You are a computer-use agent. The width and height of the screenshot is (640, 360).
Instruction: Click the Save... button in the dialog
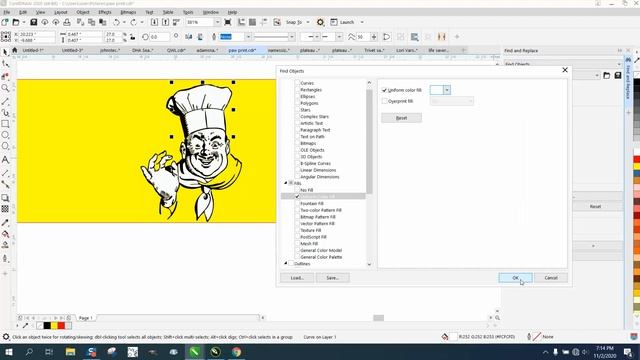(x=333, y=278)
